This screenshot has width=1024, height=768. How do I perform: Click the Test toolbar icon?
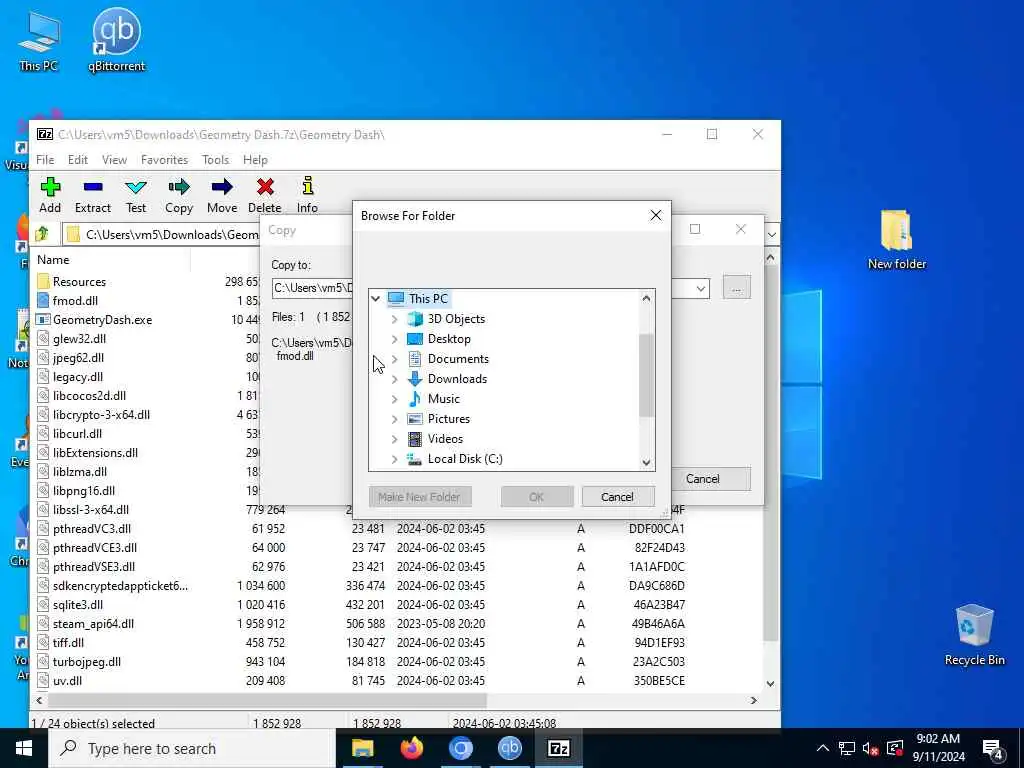click(x=136, y=187)
